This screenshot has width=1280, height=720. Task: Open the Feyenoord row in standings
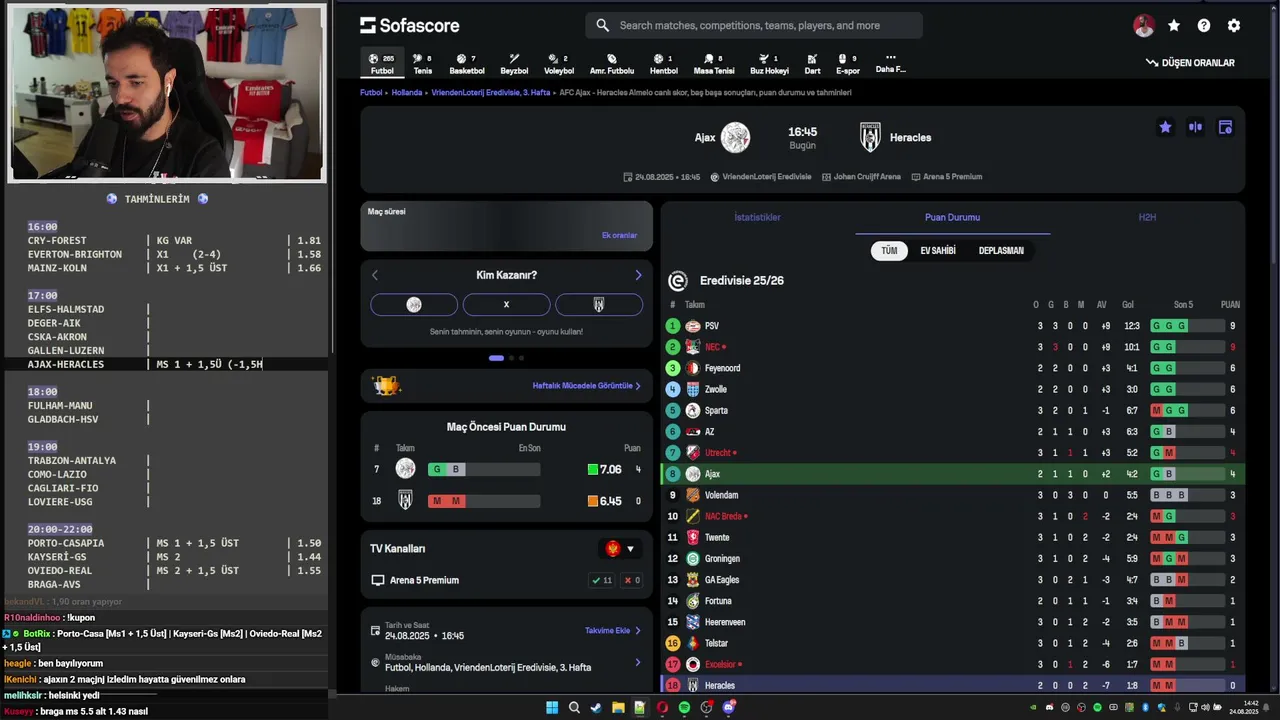[952, 368]
